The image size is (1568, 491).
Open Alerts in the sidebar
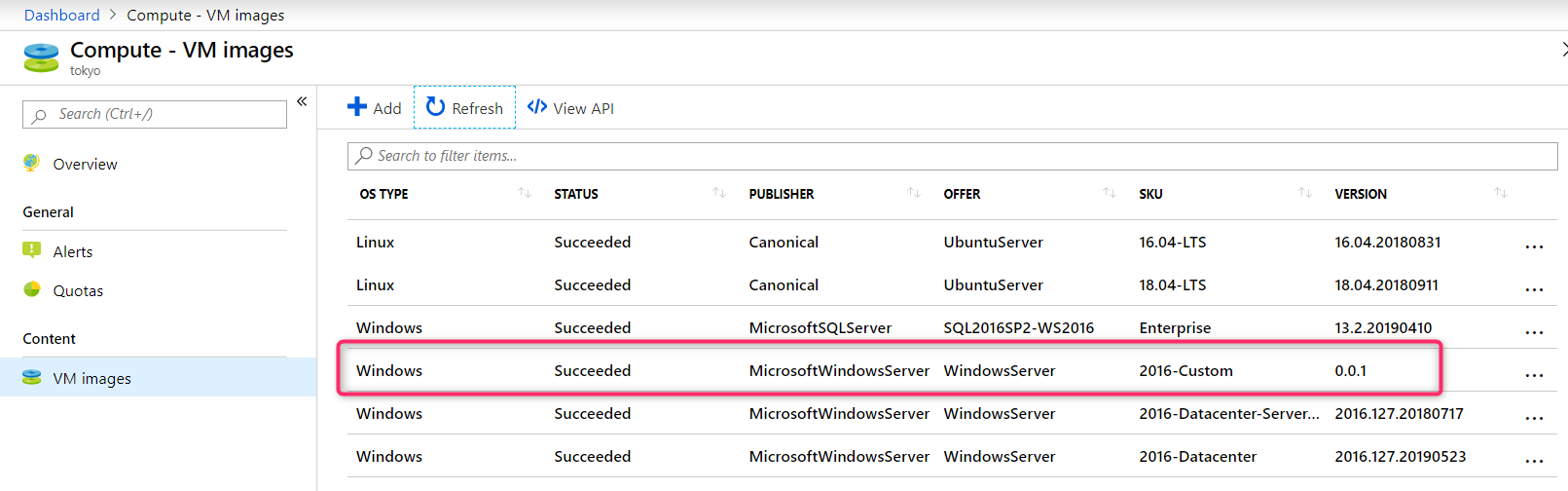click(73, 252)
